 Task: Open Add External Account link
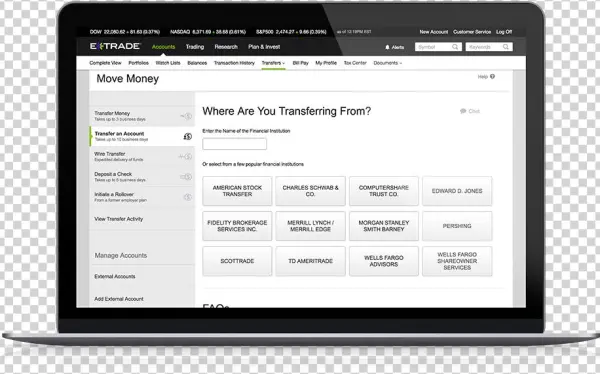119,299
